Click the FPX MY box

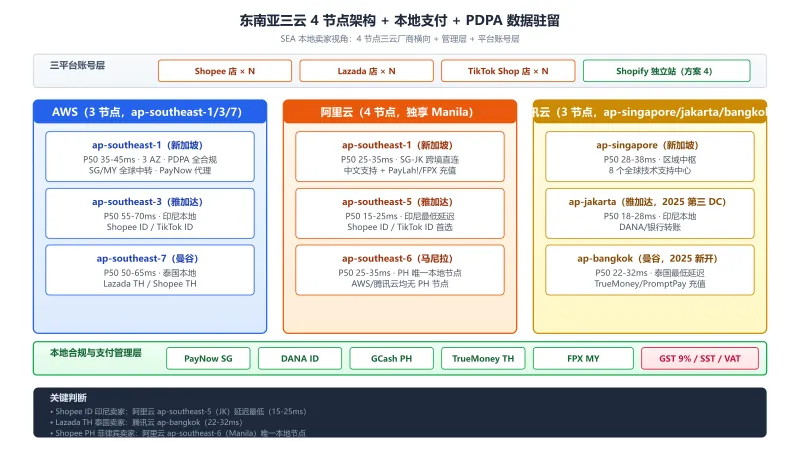583,358
